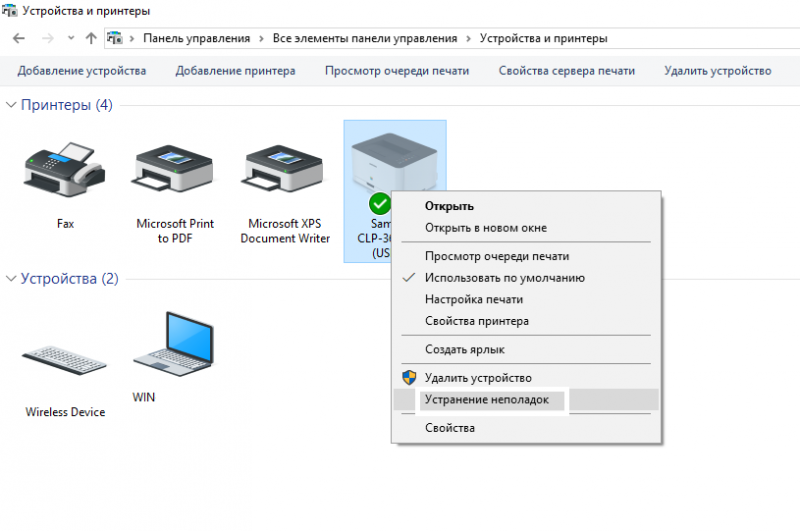The image size is (800, 531).
Task: Collapse the 'Устройства (2)' group
Action: tap(12, 279)
